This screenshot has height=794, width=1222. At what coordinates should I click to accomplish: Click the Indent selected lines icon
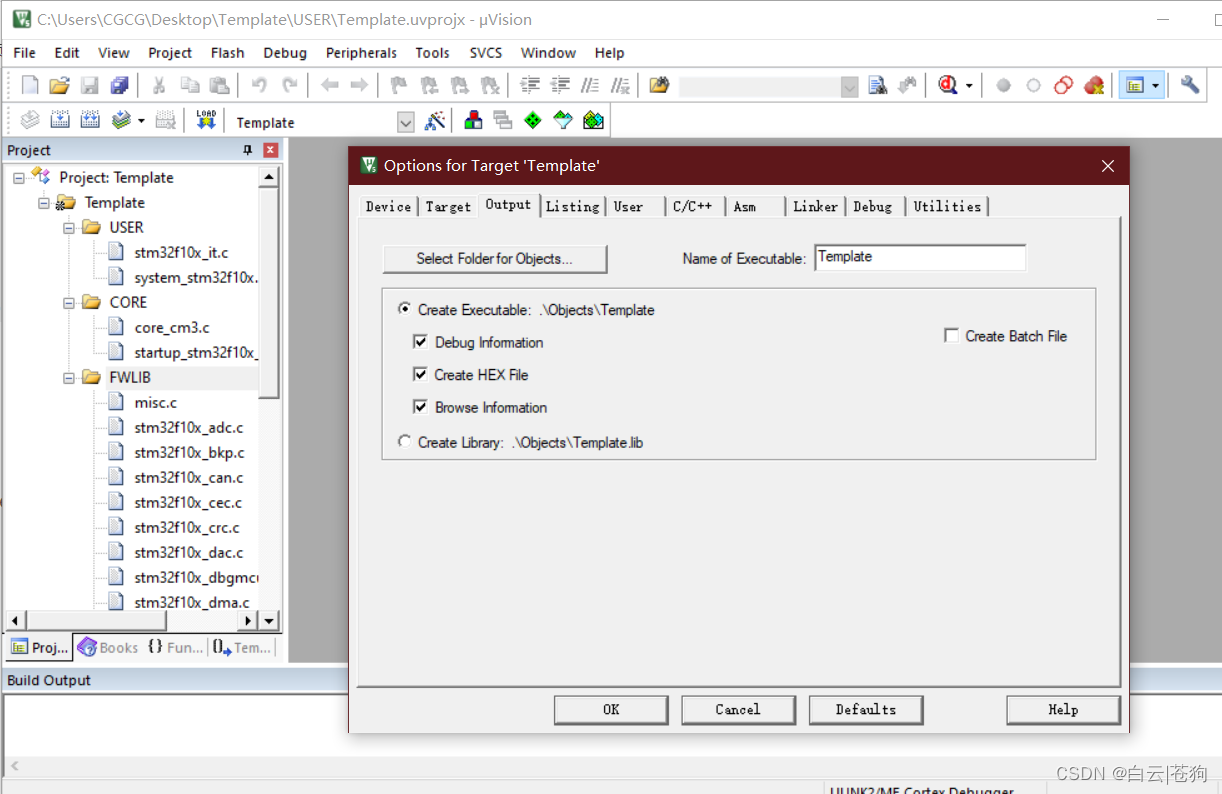[x=530, y=86]
